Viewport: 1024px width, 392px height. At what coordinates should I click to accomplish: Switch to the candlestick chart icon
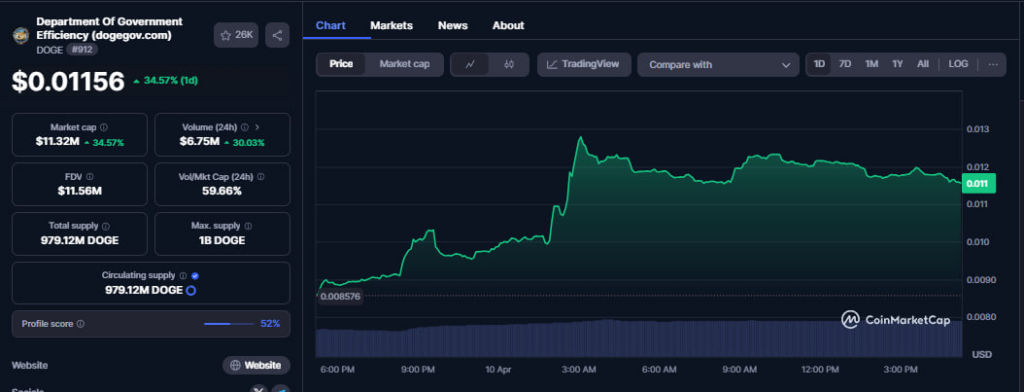coord(509,65)
